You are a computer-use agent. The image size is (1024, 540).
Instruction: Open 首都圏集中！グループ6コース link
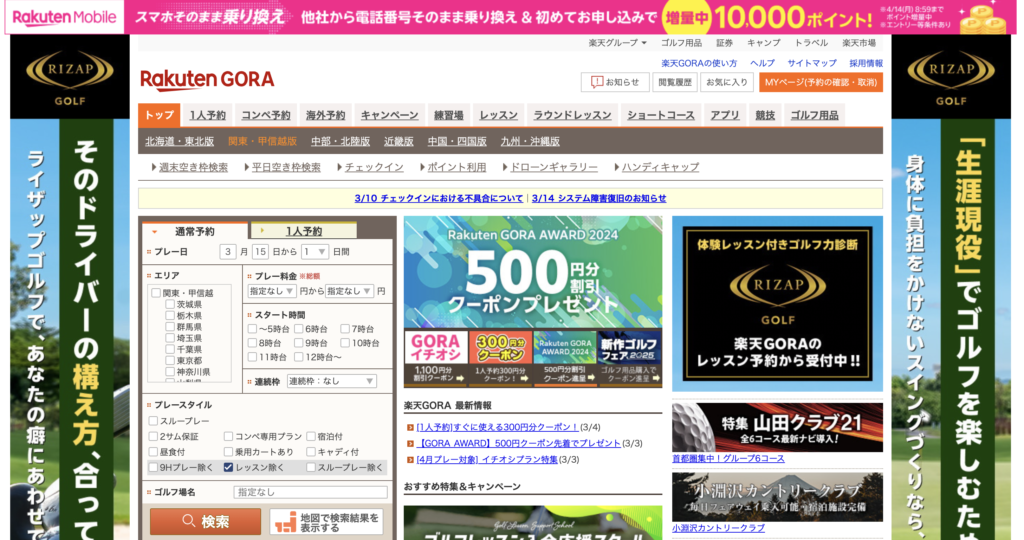click(x=728, y=459)
